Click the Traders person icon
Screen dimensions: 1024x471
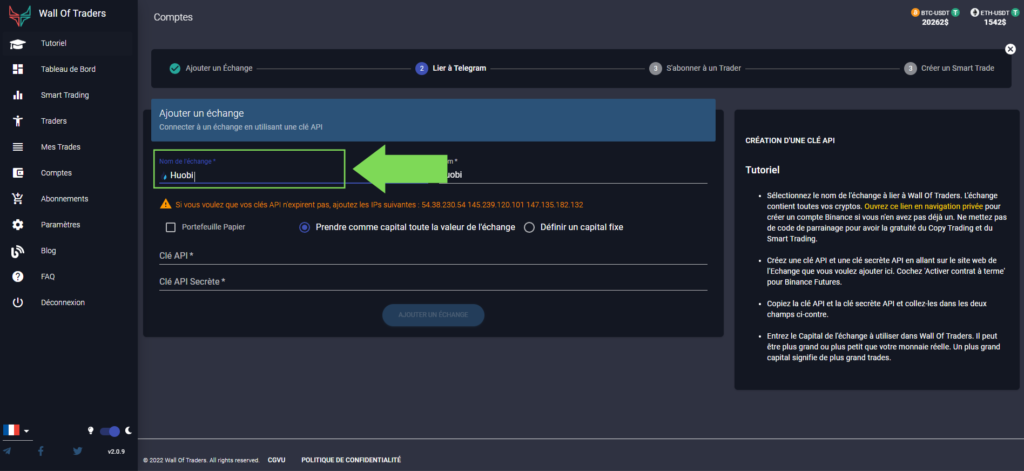pyautogui.click(x=18, y=121)
